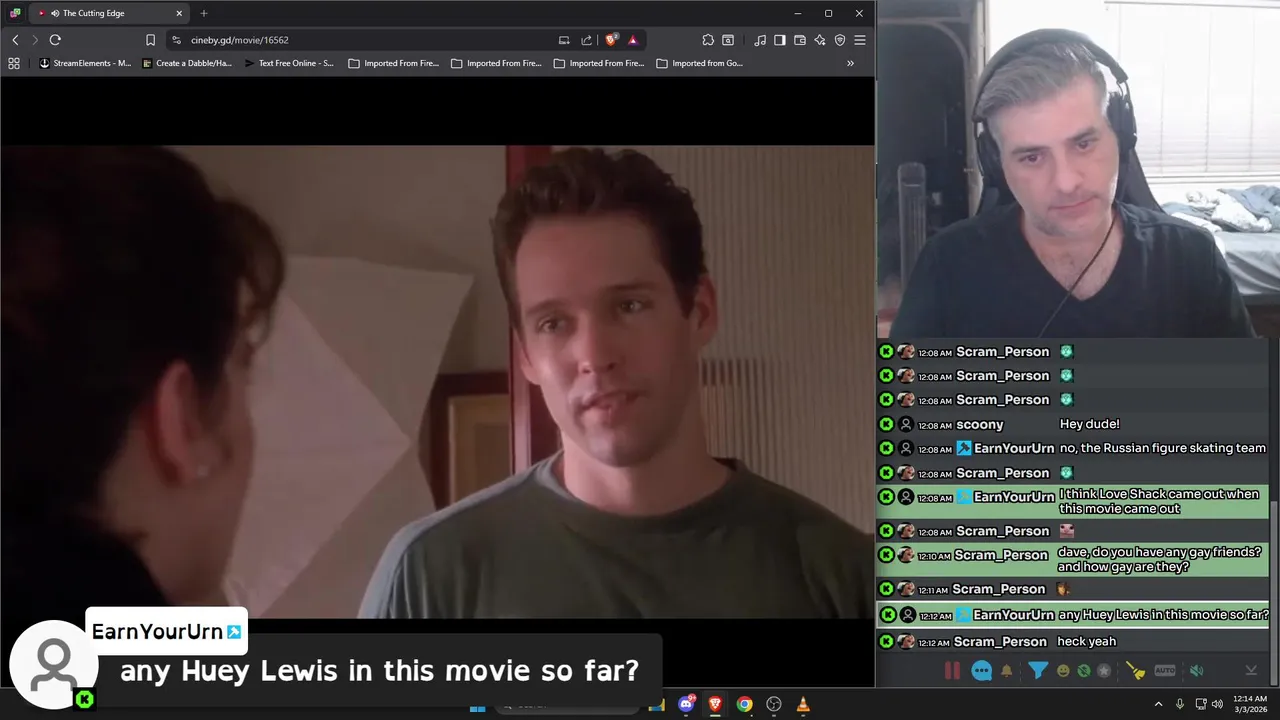Open the Brave hamburger main menu
Image resolution: width=1280 pixels, height=720 pixels.
[860, 40]
